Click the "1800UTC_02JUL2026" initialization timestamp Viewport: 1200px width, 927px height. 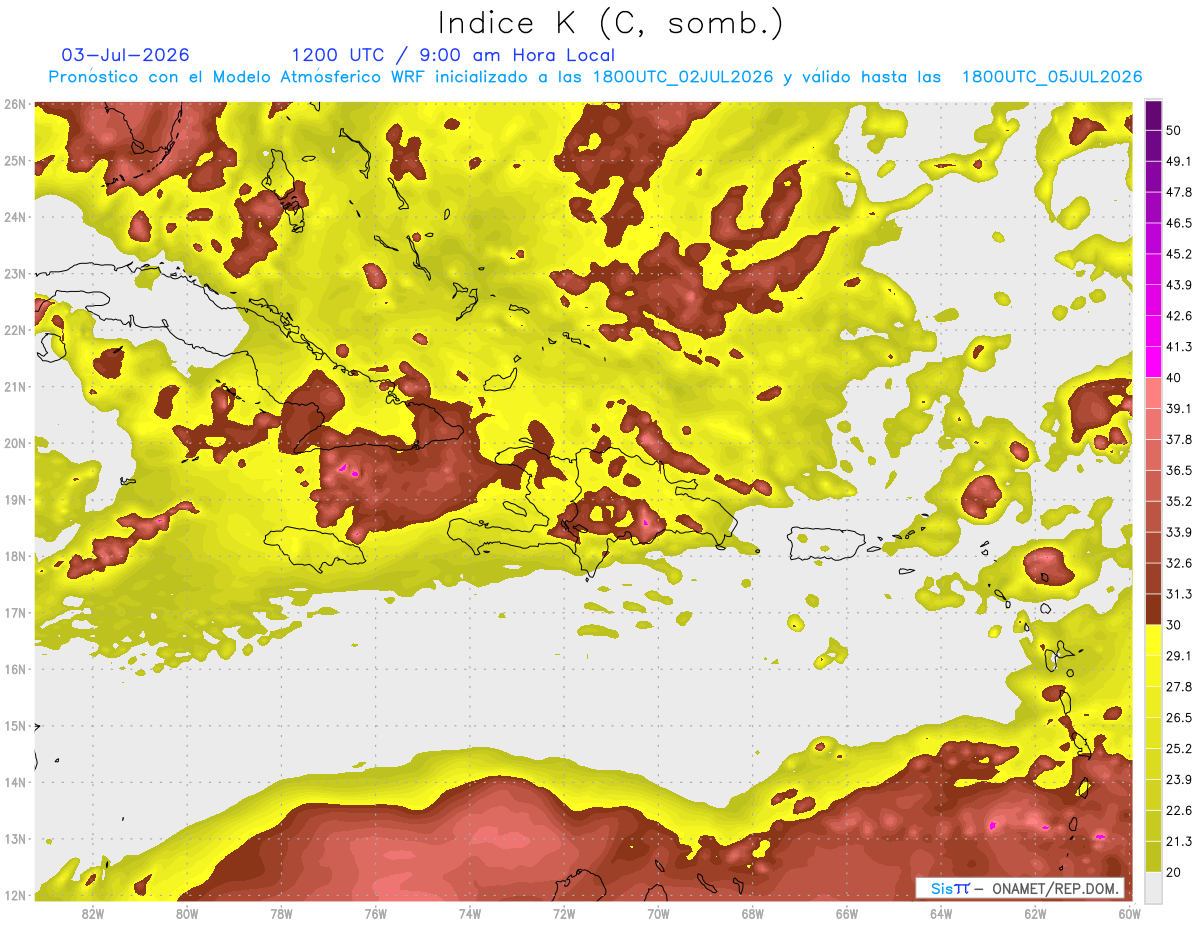tap(683, 77)
